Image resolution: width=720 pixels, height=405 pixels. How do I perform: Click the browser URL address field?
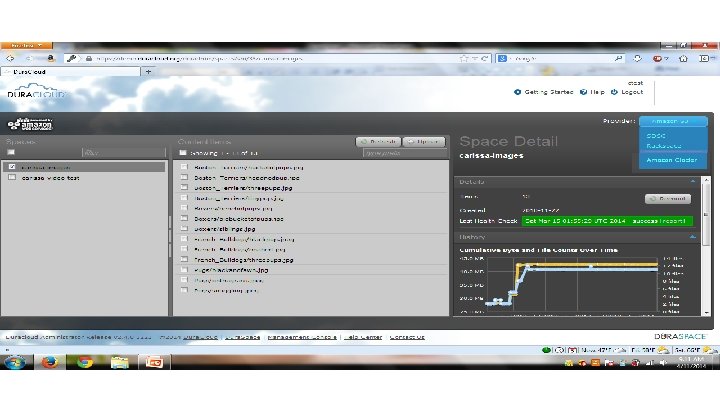click(276, 59)
